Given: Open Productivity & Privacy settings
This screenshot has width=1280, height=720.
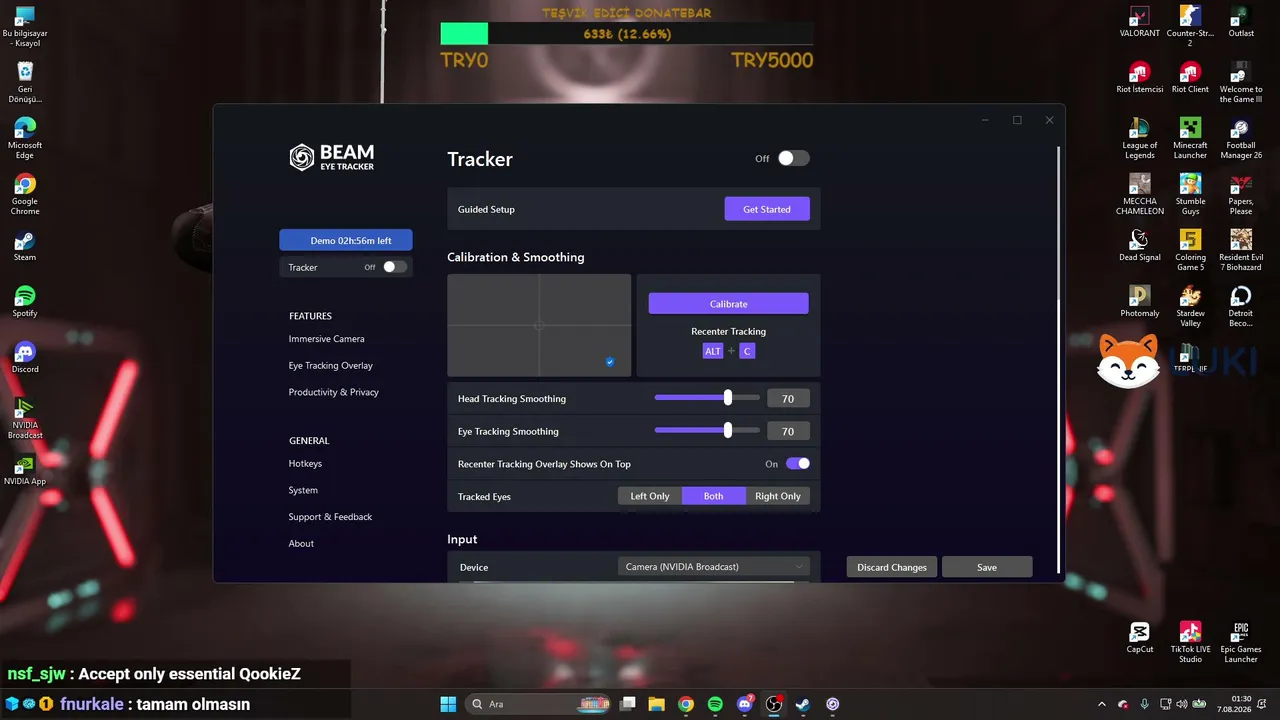Looking at the screenshot, I should coord(334,392).
